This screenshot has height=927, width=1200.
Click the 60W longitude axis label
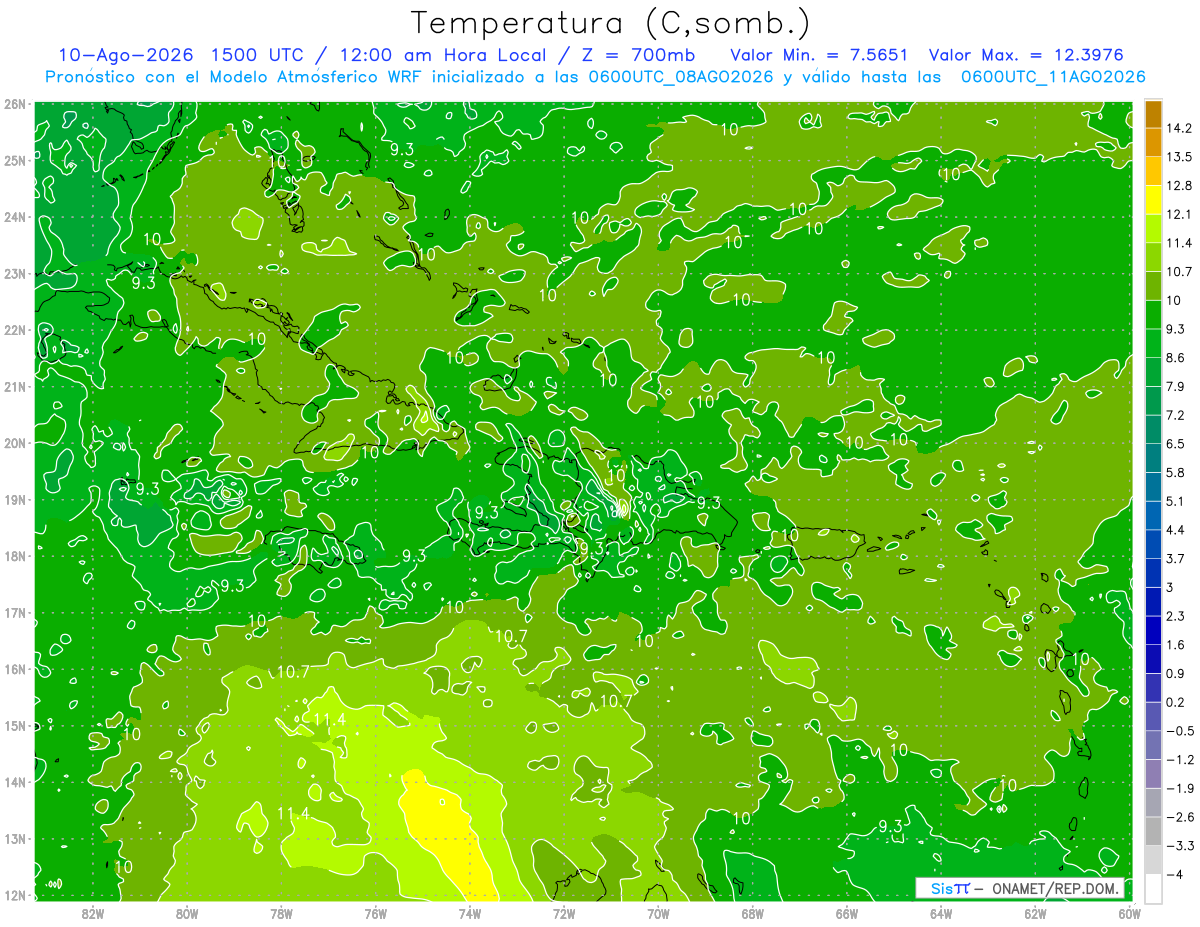[1130, 912]
